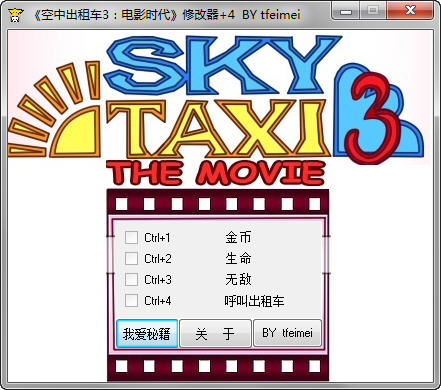This screenshot has height=390, width=441.
Task: Minimize the trainer window
Action: click(x=346, y=10)
